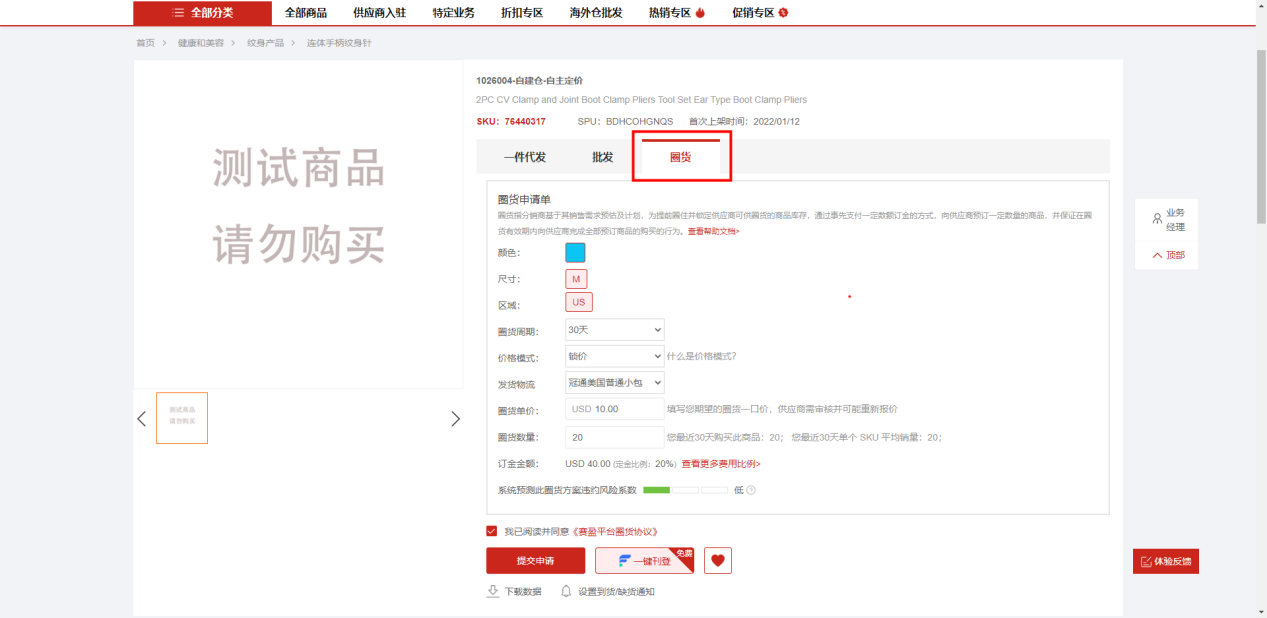1267x618 pixels.
Task: Switch to the 一件代发 tab
Action: tap(524, 157)
